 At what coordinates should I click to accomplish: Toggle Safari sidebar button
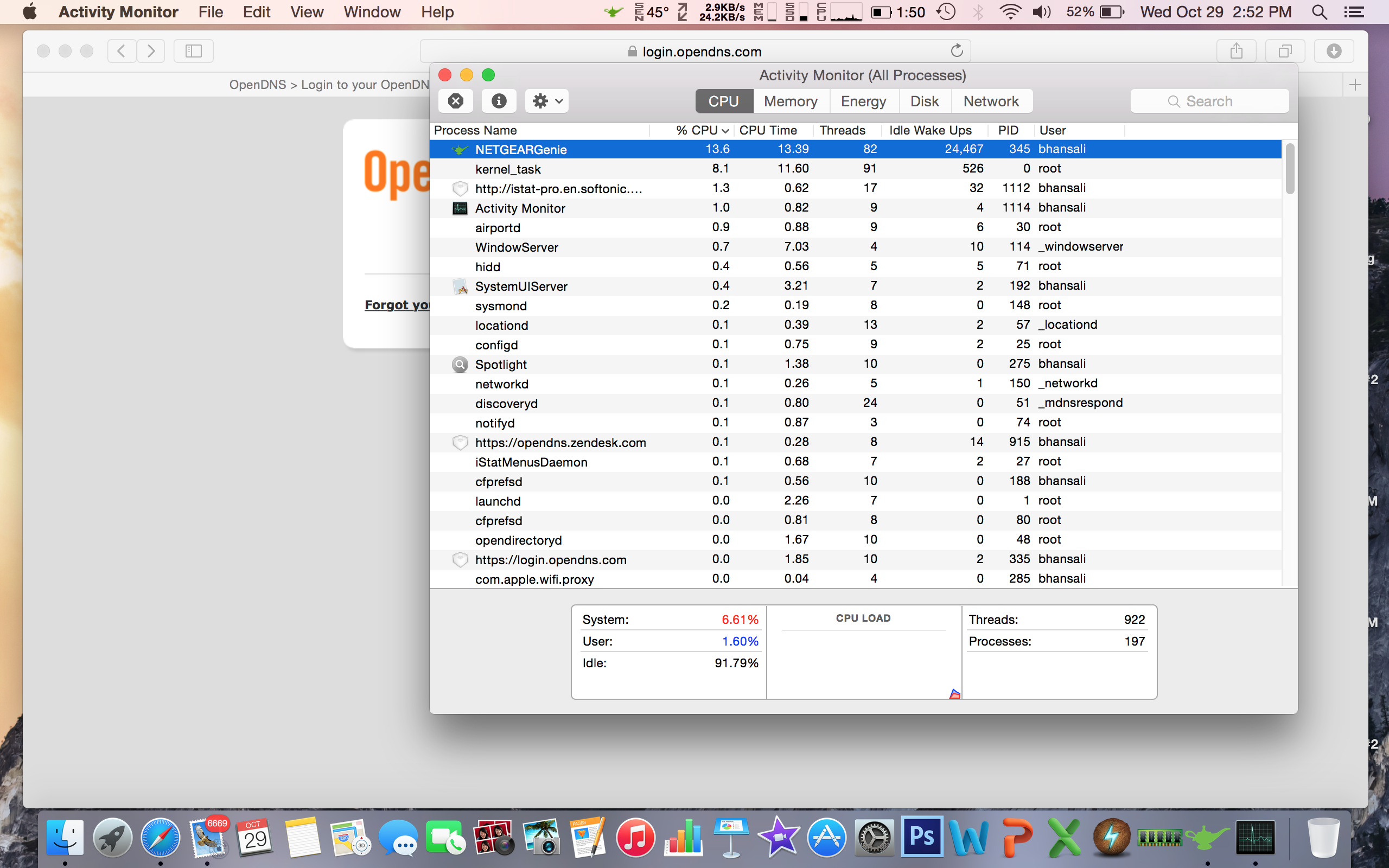pyautogui.click(x=193, y=51)
